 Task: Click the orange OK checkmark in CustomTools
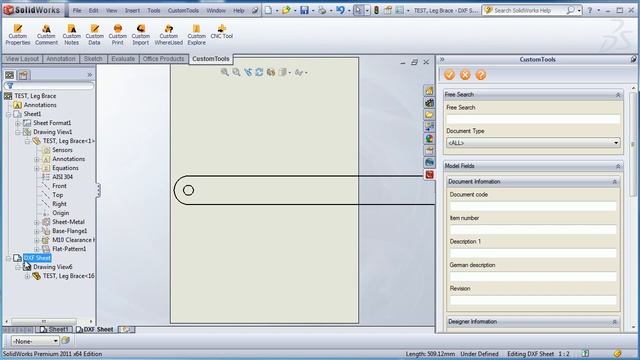[449, 75]
